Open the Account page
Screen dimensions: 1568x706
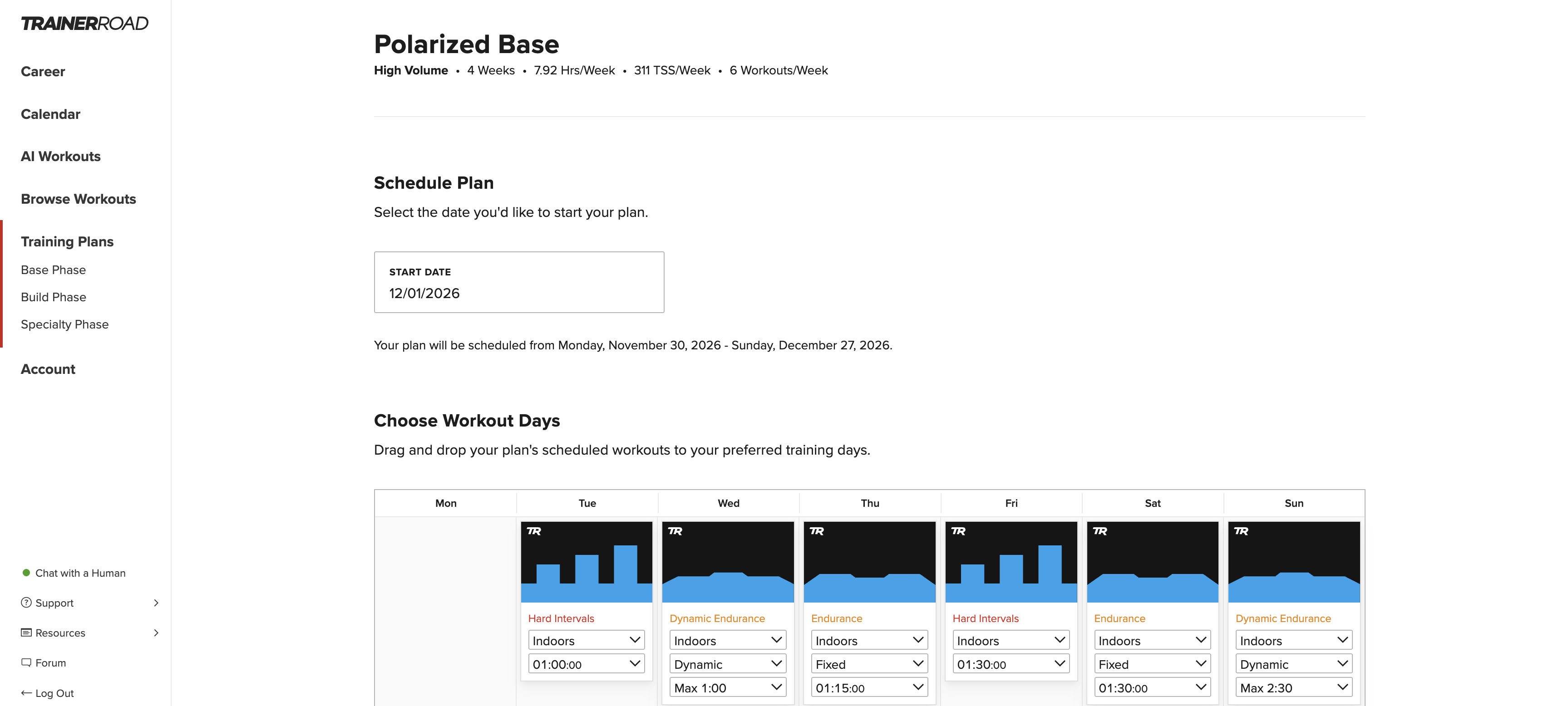tap(48, 369)
